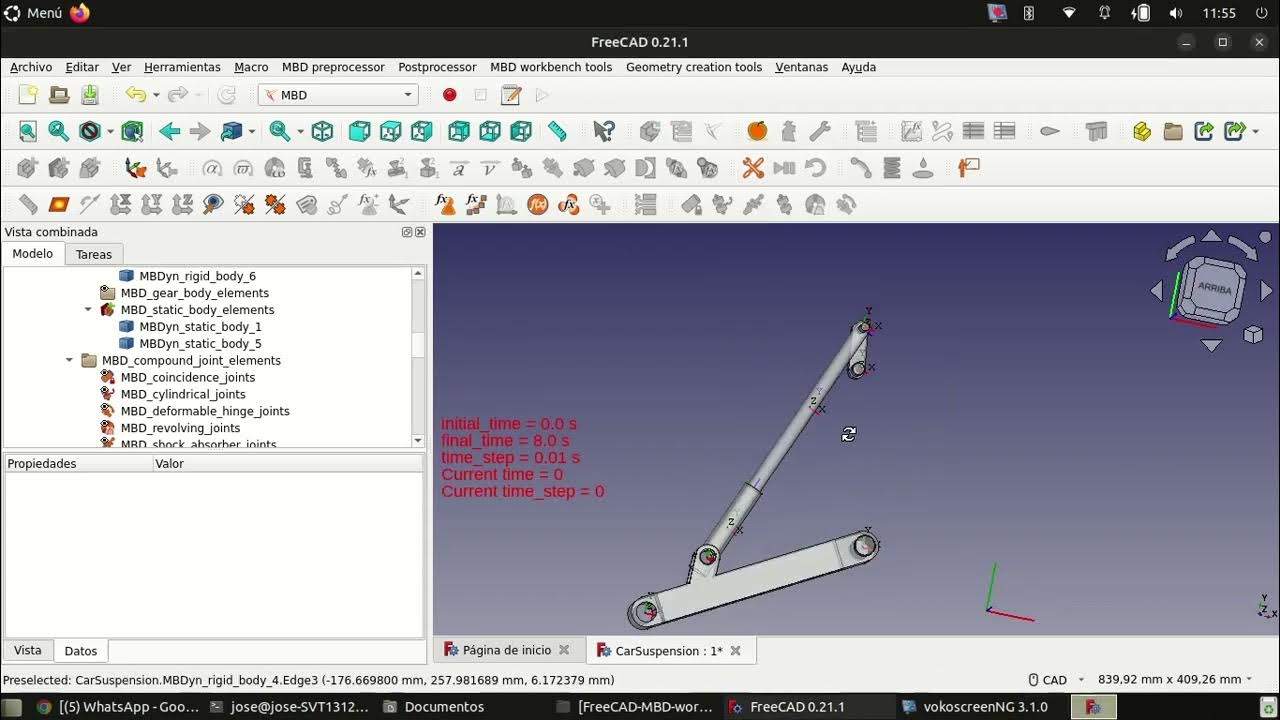Click the model tree scrollbar down arrow
The image size is (1280, 720).
pyautogui.click(x=418, y=440)
